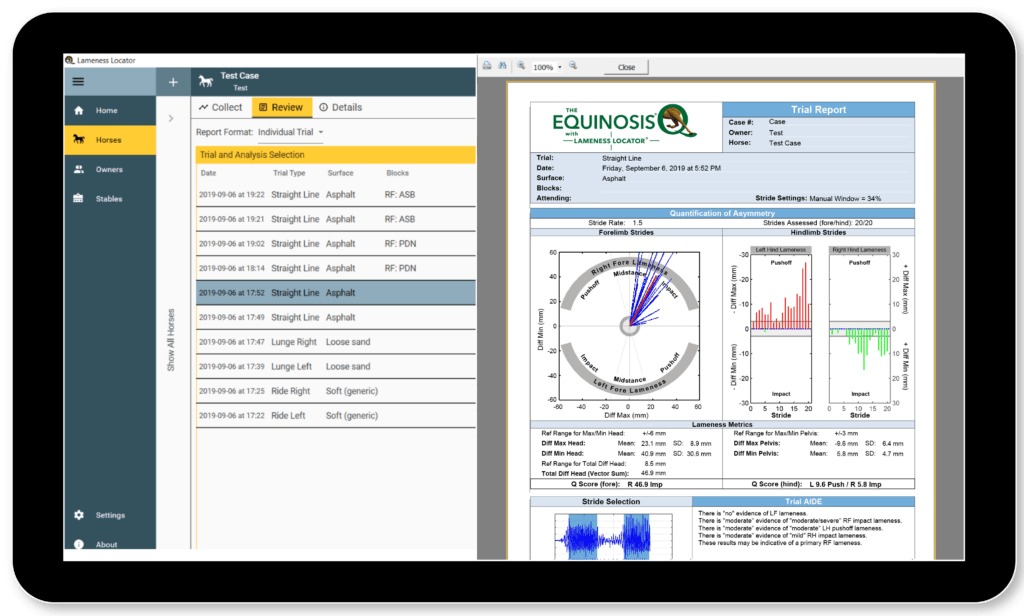Go to Home in sidebar

pos(106,111)
